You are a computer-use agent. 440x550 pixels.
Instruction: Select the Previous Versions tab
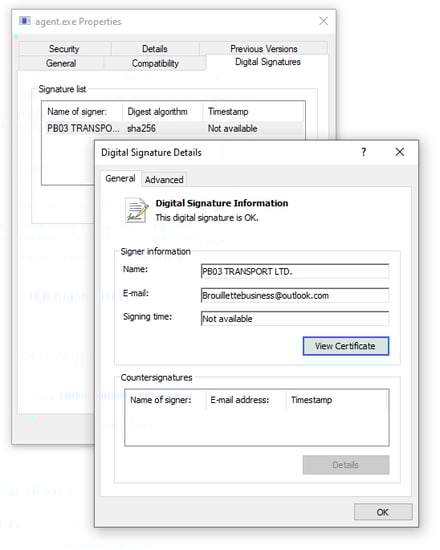264,49
